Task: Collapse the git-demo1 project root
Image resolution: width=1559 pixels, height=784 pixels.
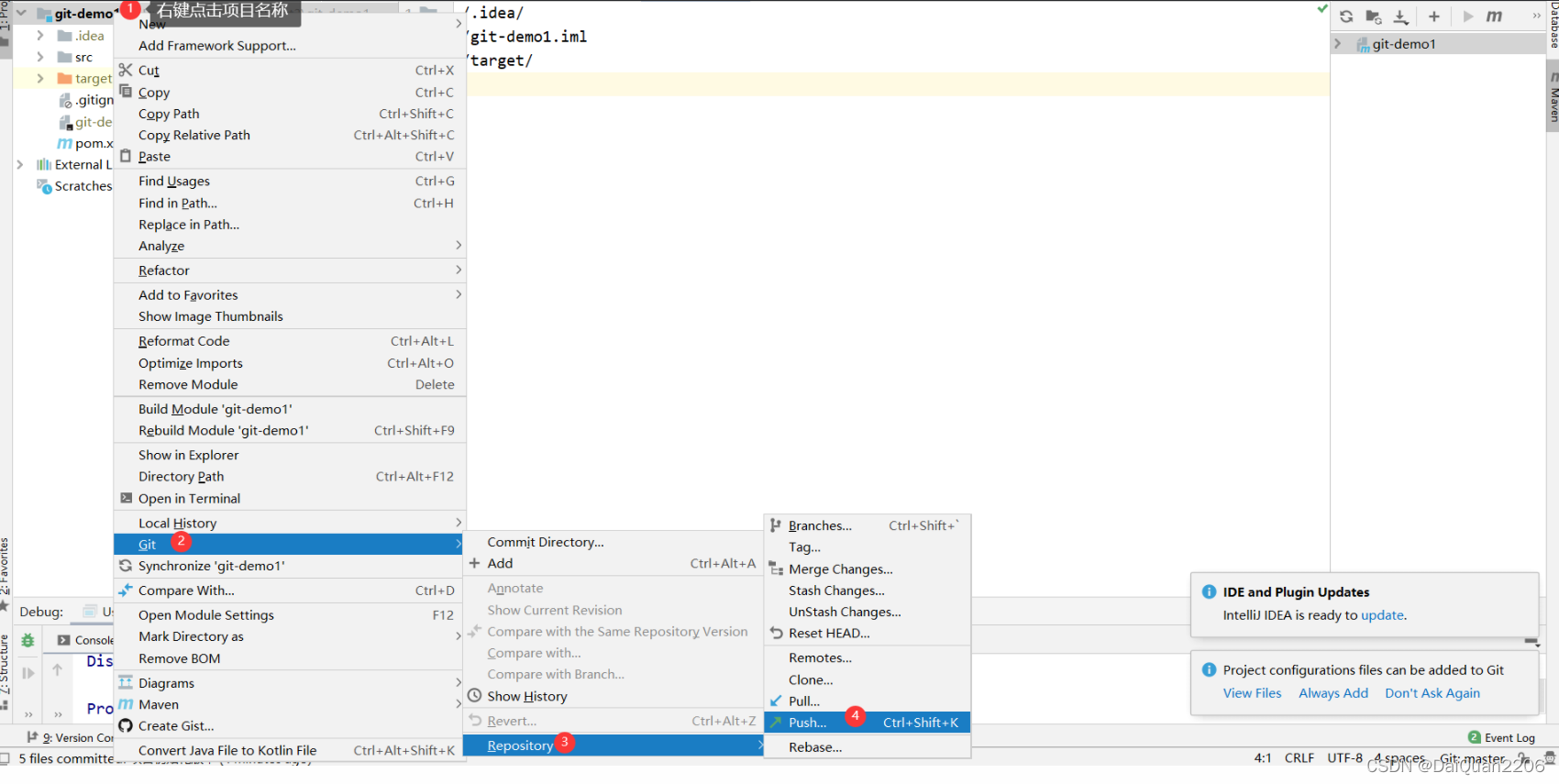Action: point(21,14)
